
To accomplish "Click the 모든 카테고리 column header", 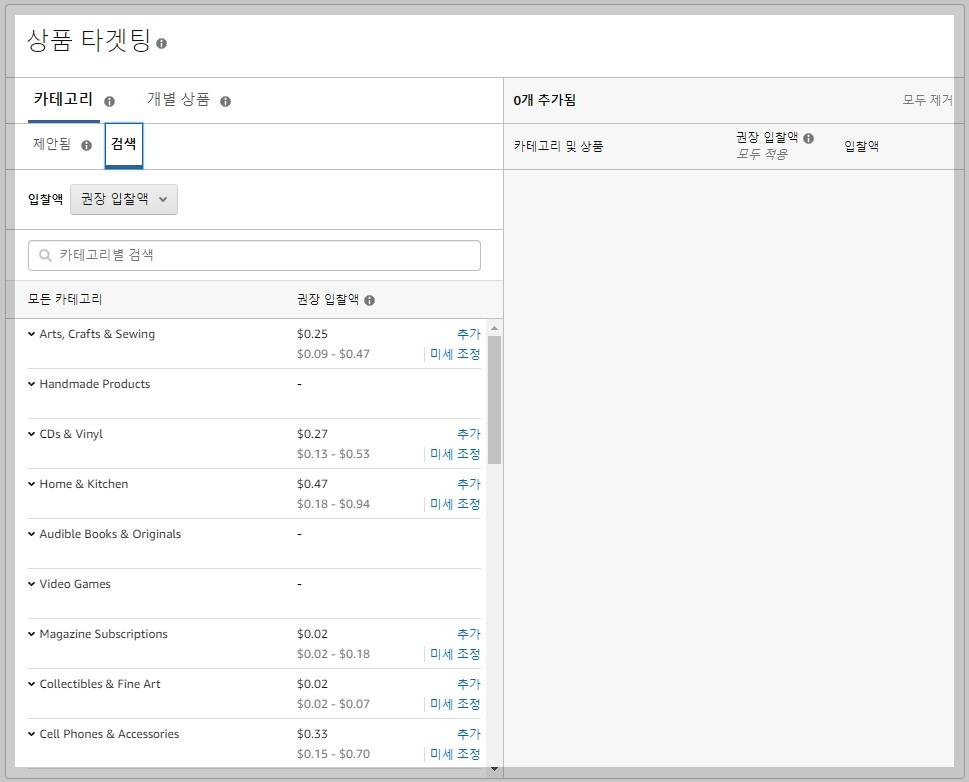I will (x=65, y=299).
